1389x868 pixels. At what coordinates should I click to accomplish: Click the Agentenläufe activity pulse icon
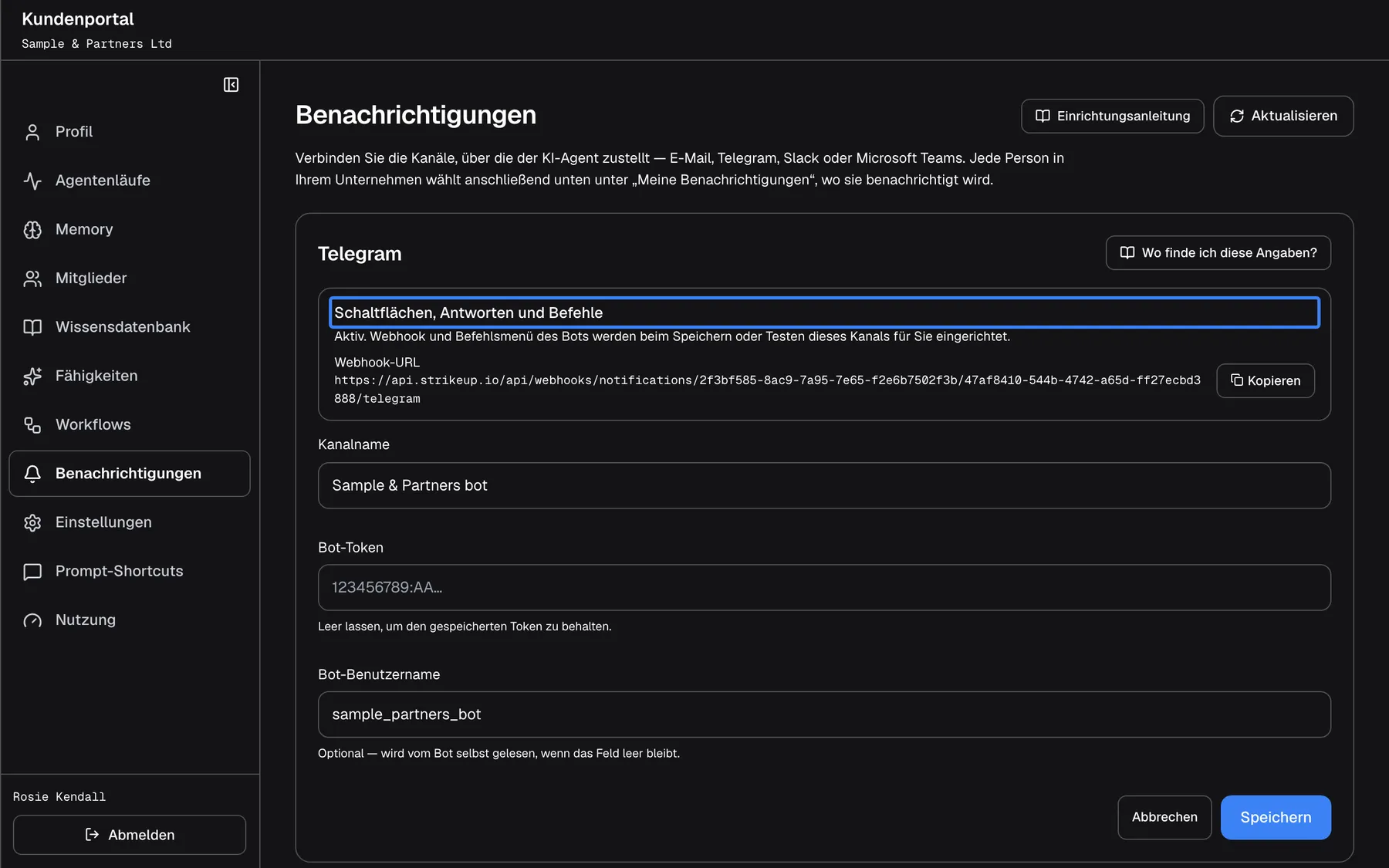(32, 181)
